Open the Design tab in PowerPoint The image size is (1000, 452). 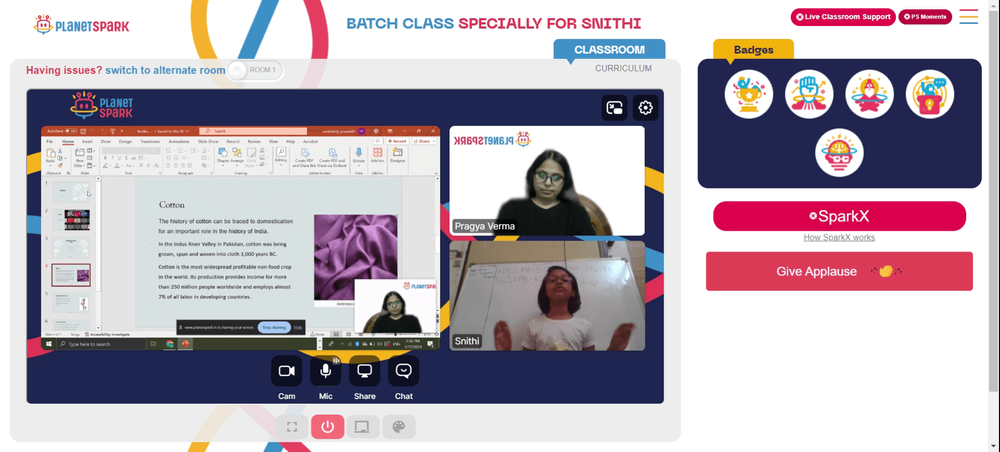tap(125, 142)
